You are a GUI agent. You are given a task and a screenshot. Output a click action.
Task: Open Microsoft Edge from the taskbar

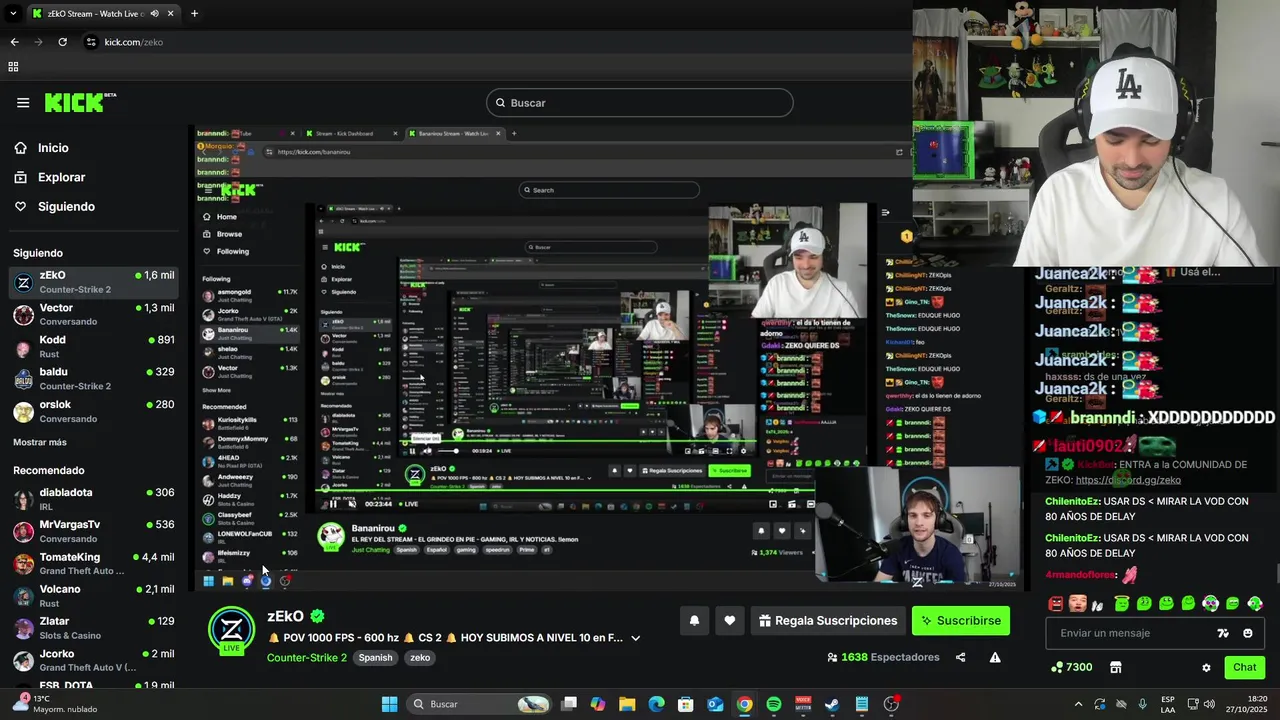pos(656,704)
